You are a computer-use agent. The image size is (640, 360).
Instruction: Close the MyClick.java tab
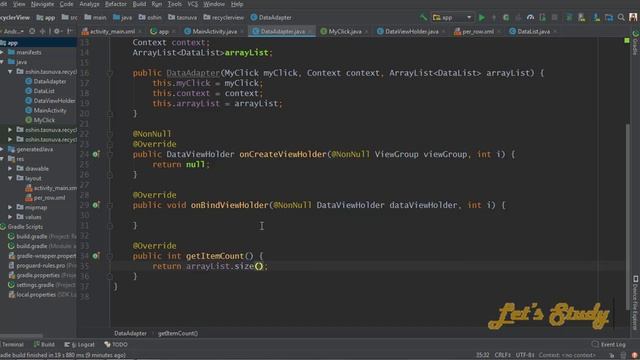367,31
